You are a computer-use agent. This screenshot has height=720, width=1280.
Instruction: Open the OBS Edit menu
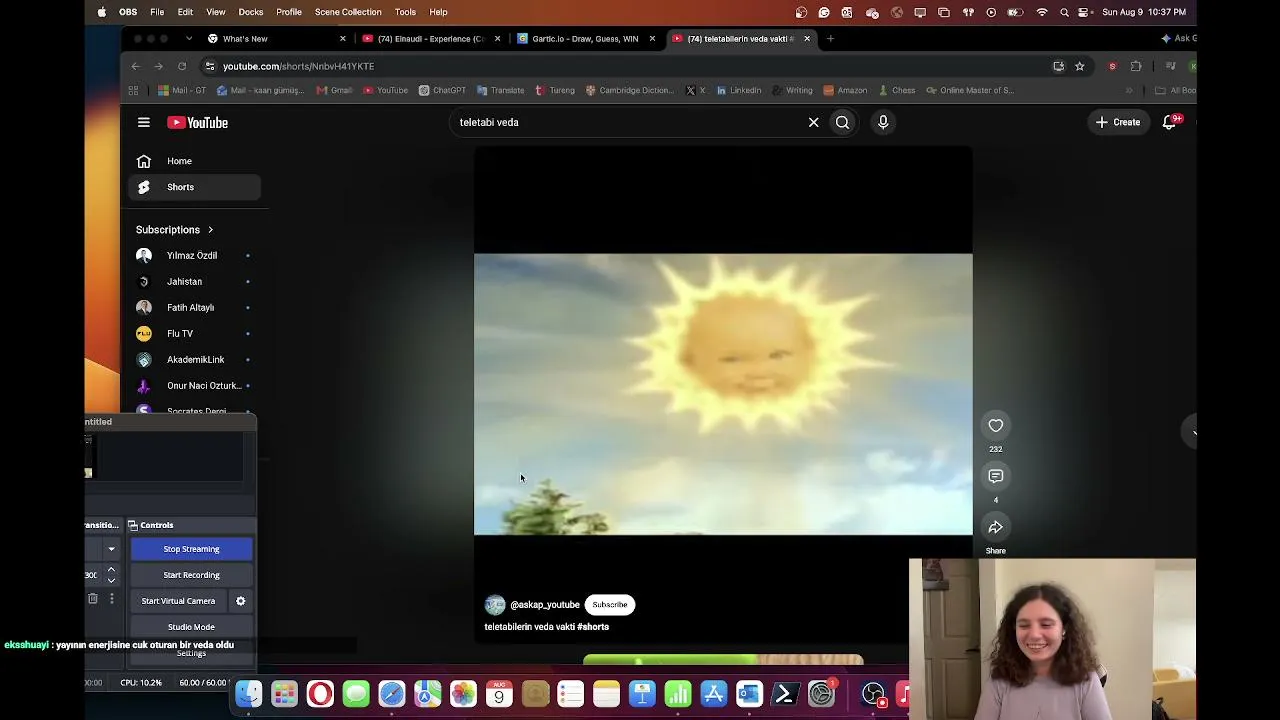pos(185,12)
